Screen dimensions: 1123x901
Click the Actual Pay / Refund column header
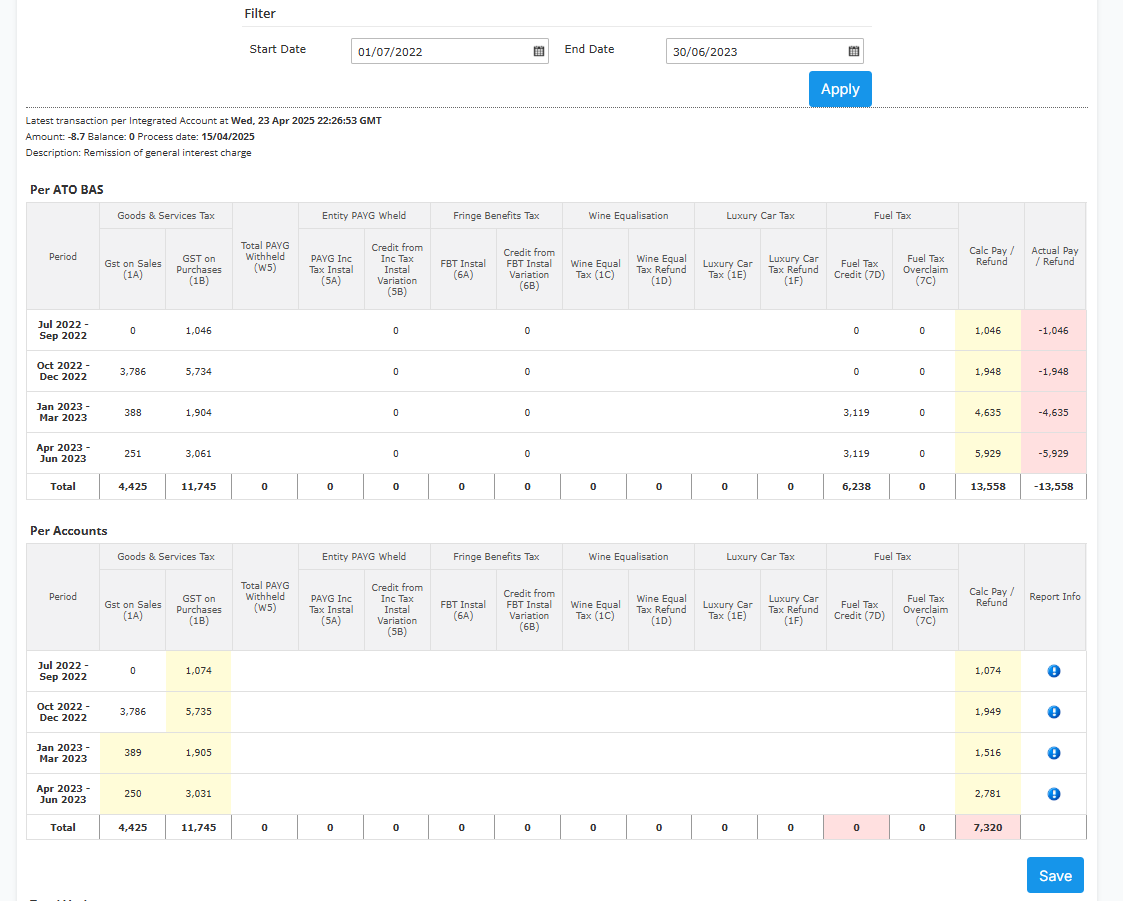click(1054, 256)
